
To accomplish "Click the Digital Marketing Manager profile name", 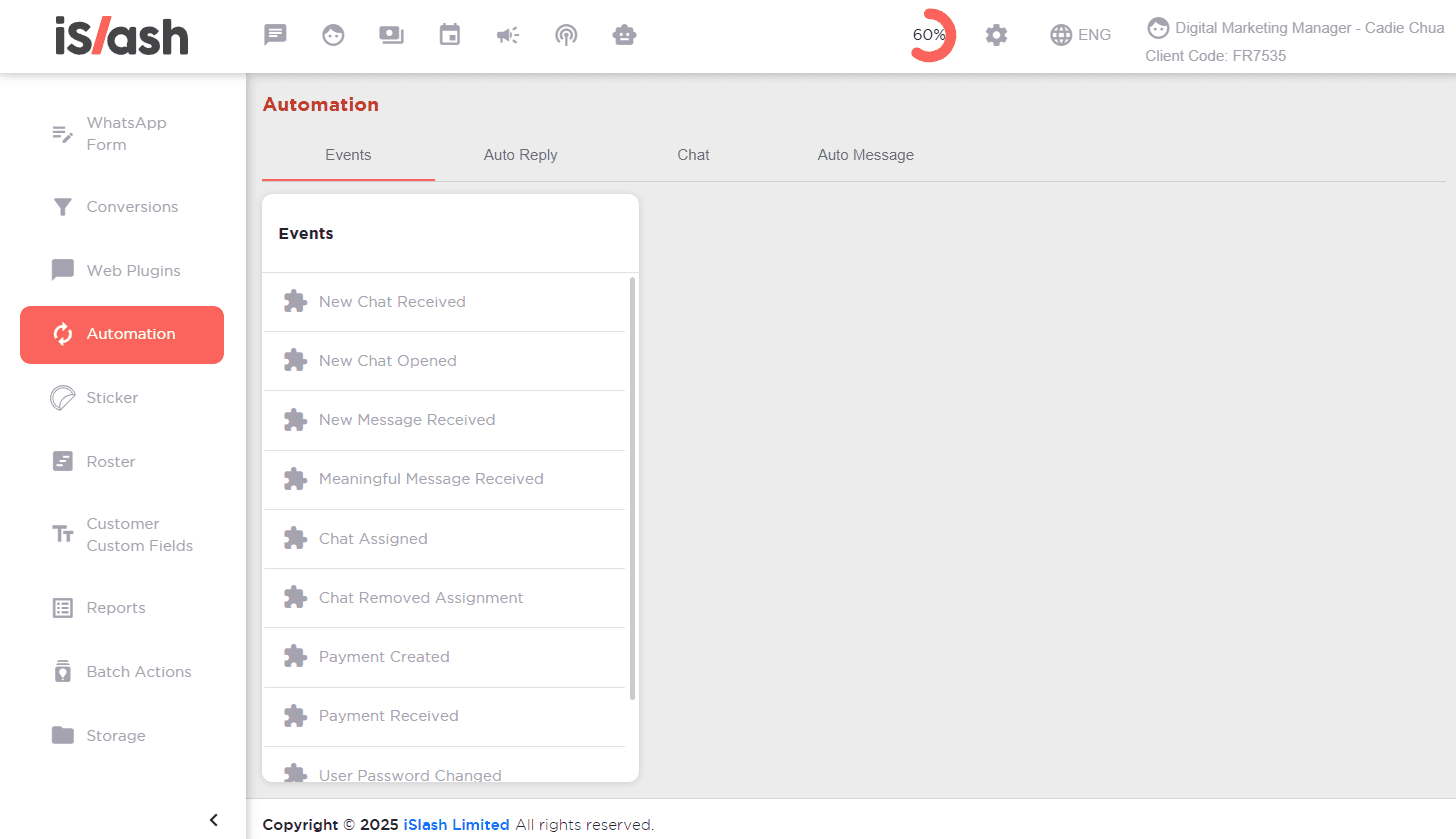I will pyautogui.click(x=1309, y=28).
